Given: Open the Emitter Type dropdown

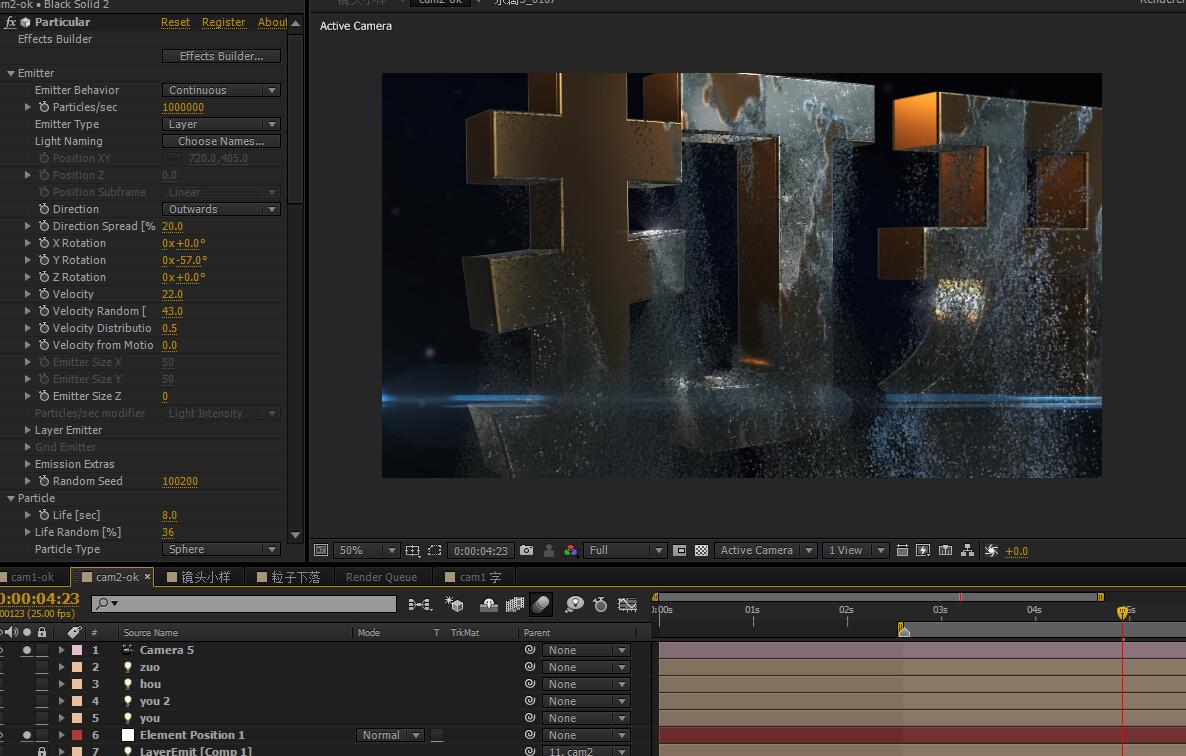Looking at the screenshot, I should [x=221, y=124].
